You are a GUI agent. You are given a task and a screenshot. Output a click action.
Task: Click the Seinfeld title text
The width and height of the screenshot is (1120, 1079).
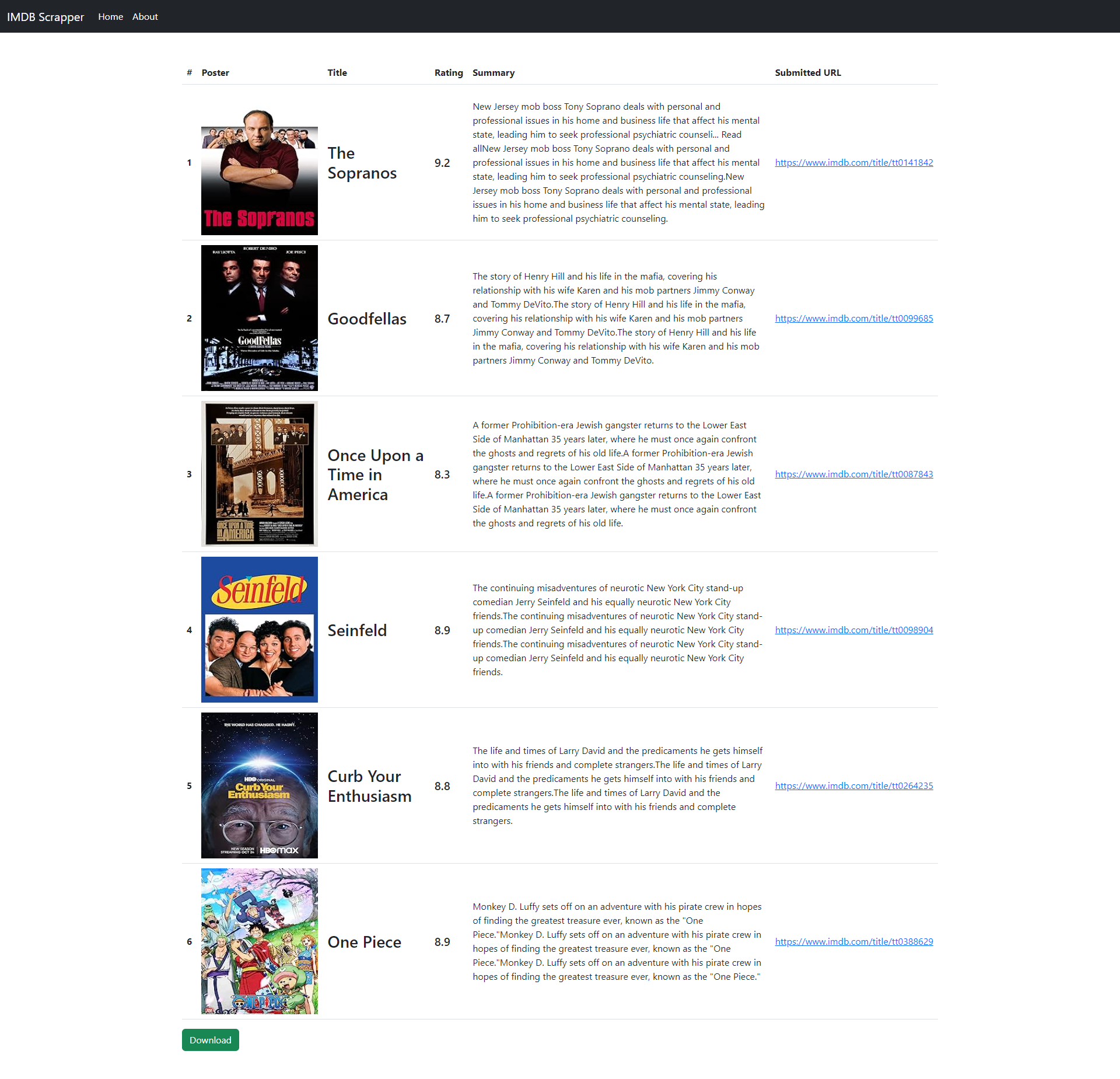[356, 631]
